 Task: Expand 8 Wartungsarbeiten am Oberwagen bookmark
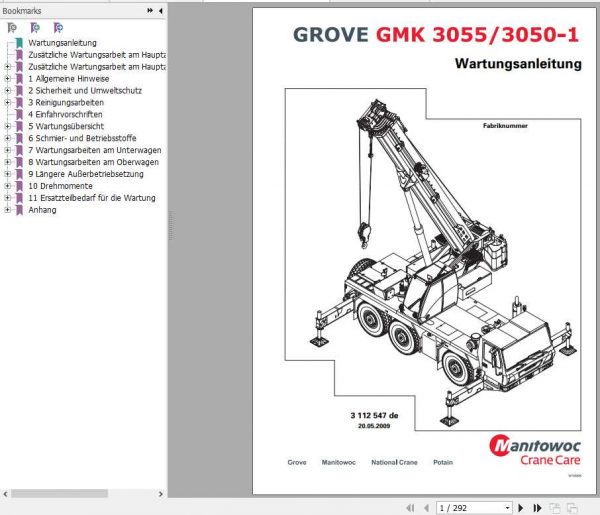7,162
